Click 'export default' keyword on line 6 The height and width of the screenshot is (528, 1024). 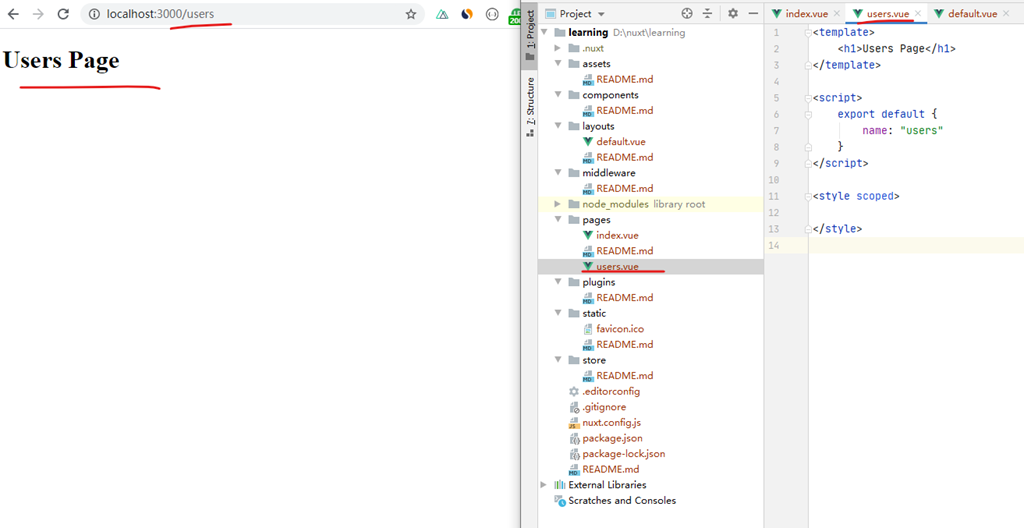pos(881,114)
